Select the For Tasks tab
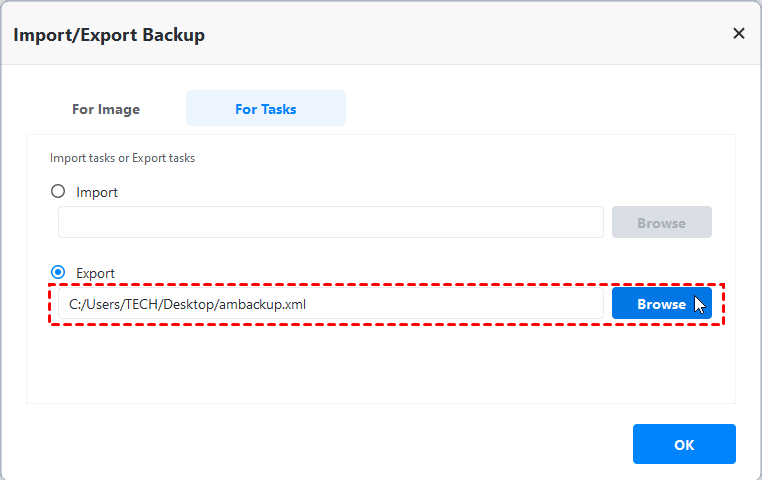The image size is (762, 480). (265, 109)
